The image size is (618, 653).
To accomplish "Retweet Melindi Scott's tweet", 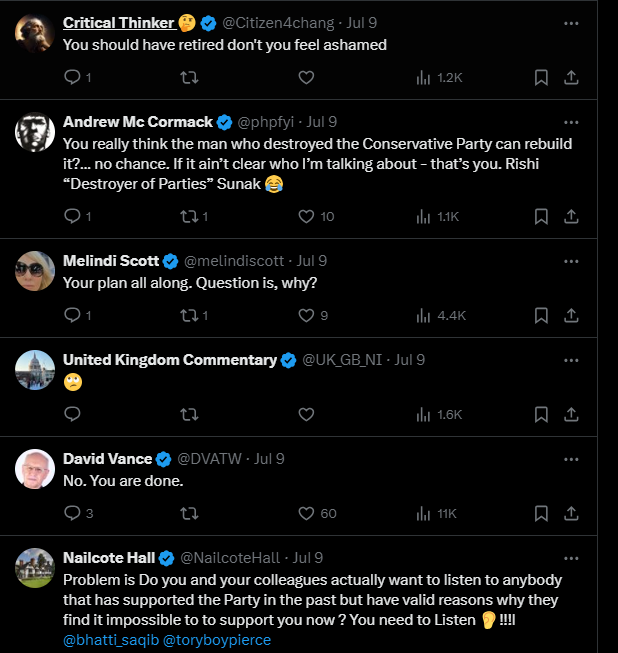I will coord(188,315).
